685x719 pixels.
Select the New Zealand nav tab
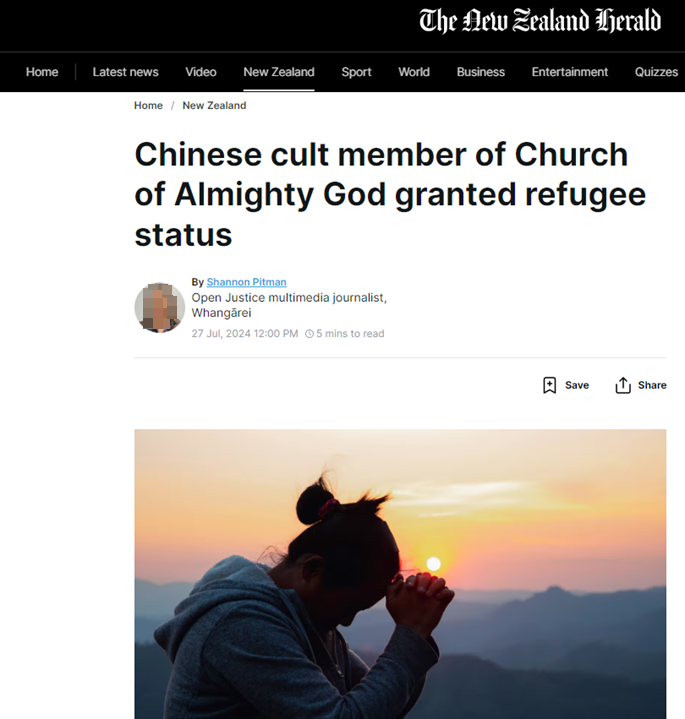(x=279, y=72)
